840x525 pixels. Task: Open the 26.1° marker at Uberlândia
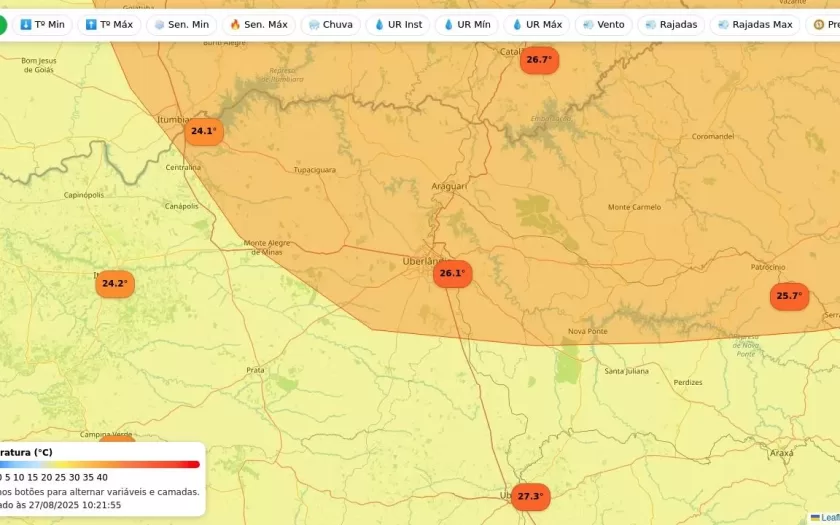(452, 273)
